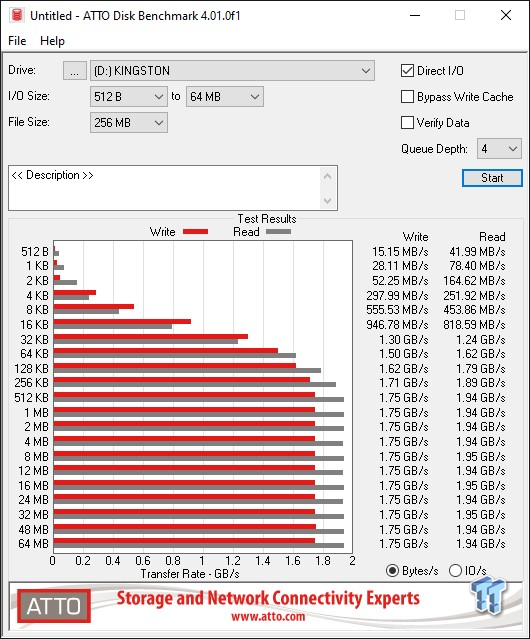Image resolution: width=530 pixels, height=639 pixels.
Task: Uncheck the Direct I/O checkbox
Action: [407, 71]
